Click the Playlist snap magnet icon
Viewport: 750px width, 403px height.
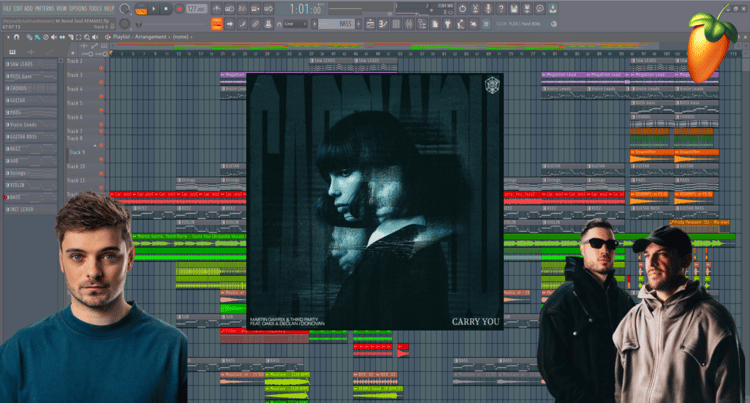(16, 37)
